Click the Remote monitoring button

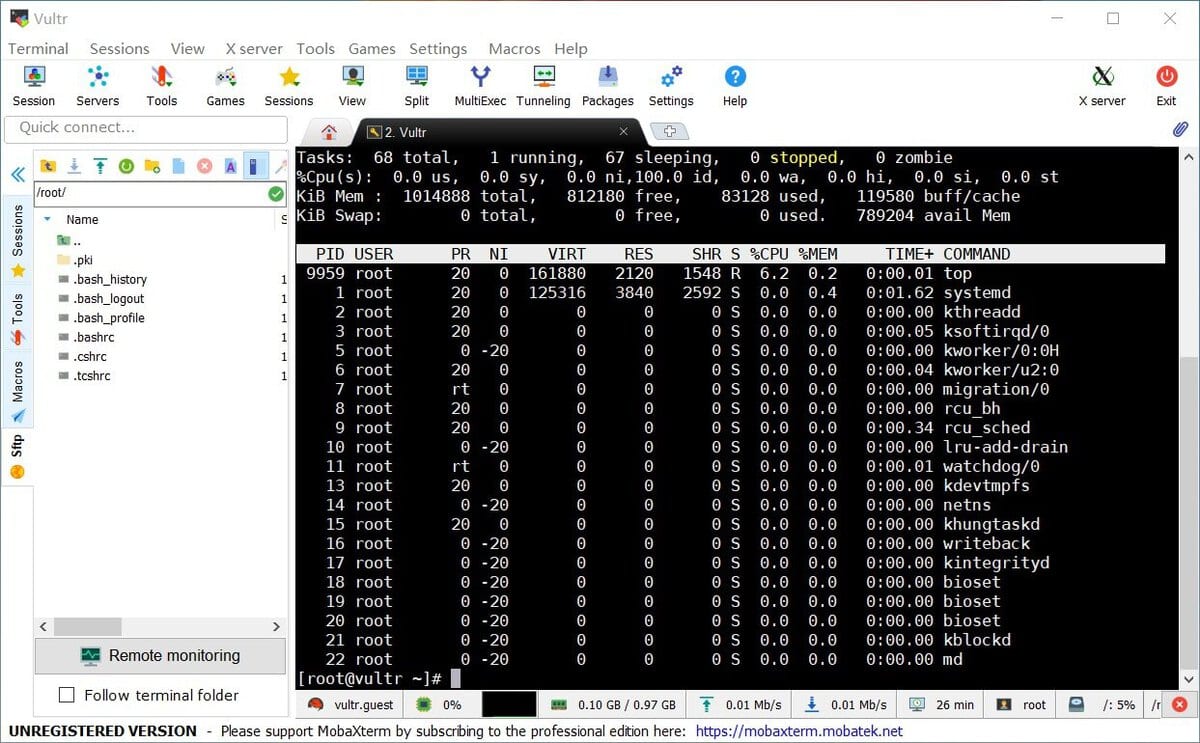point(160,656)
